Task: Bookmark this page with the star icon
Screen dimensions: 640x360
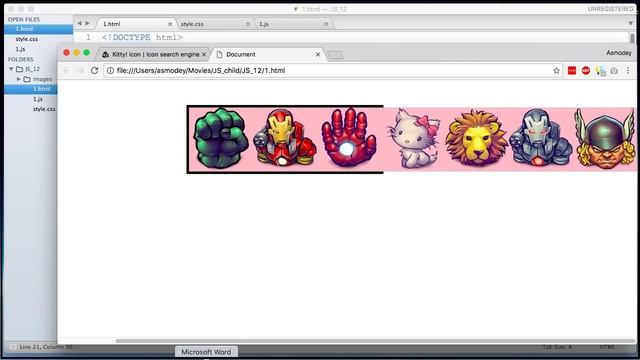Action: 556,71
